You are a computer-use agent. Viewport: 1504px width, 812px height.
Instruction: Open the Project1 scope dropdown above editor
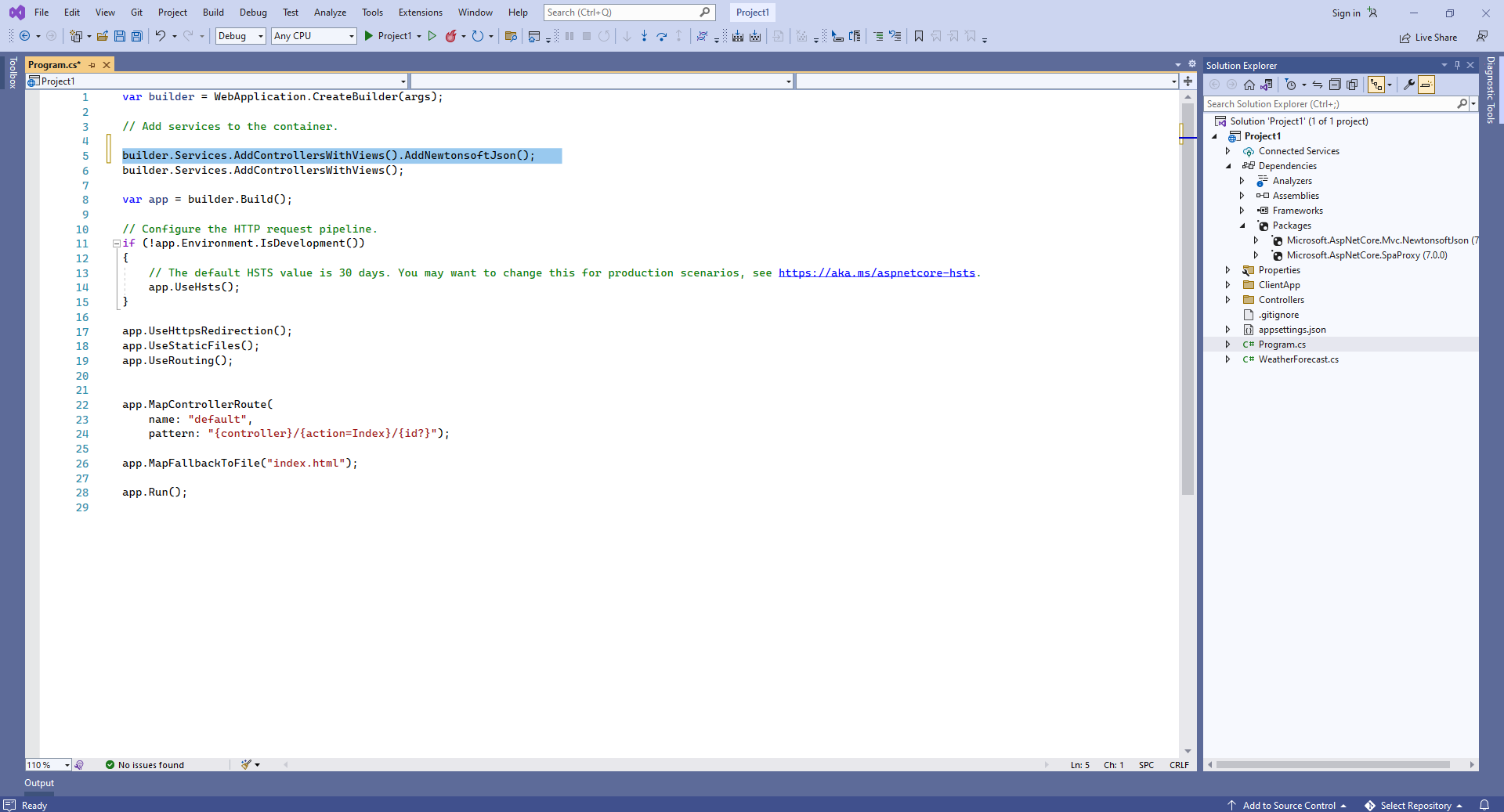pos(217,81)
